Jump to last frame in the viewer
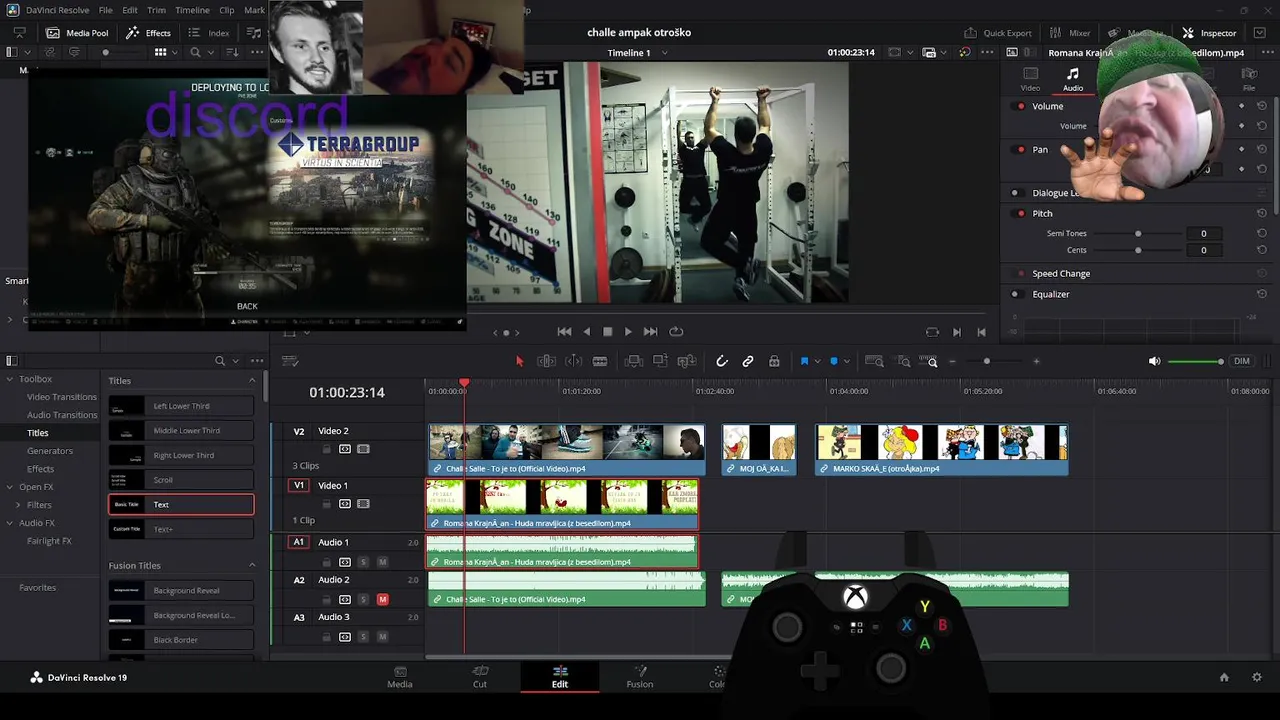Viewport: 1280px width, 720px height. (x=650, y=332)
